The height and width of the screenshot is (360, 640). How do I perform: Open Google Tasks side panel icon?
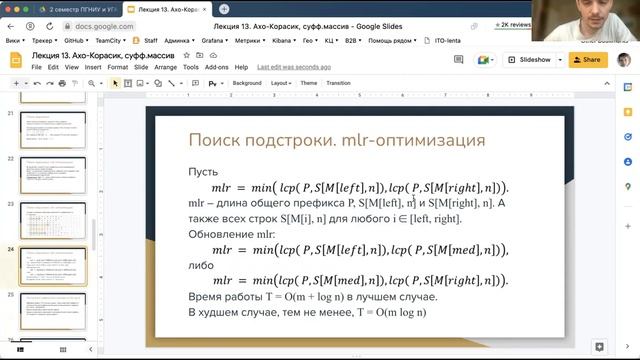point(628,137)
